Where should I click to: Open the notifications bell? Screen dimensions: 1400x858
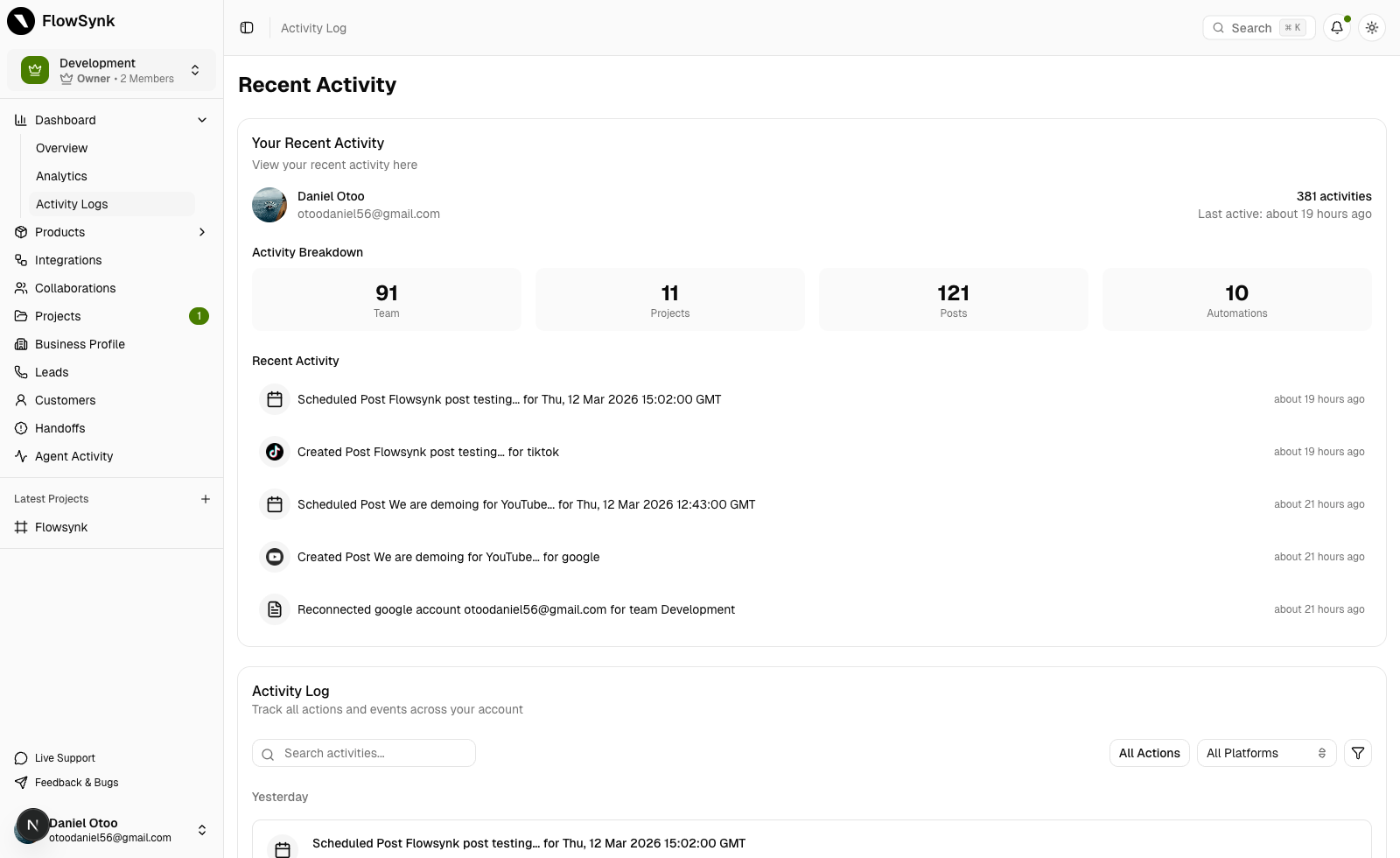[1337, 27]
